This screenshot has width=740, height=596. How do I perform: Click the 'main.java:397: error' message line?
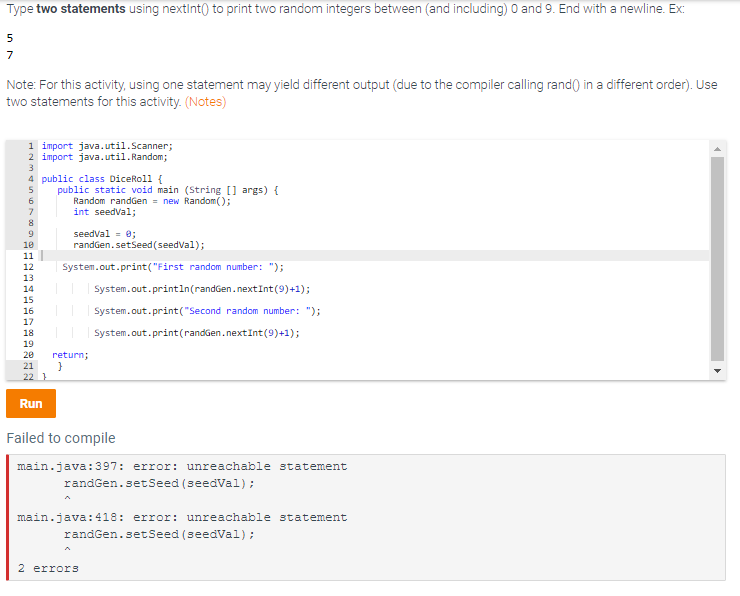click(x=182, y=466)
